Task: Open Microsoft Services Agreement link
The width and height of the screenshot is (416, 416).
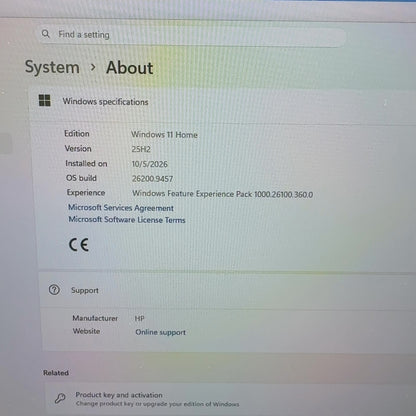Action: pyautogui.click(x=121, y=208)
